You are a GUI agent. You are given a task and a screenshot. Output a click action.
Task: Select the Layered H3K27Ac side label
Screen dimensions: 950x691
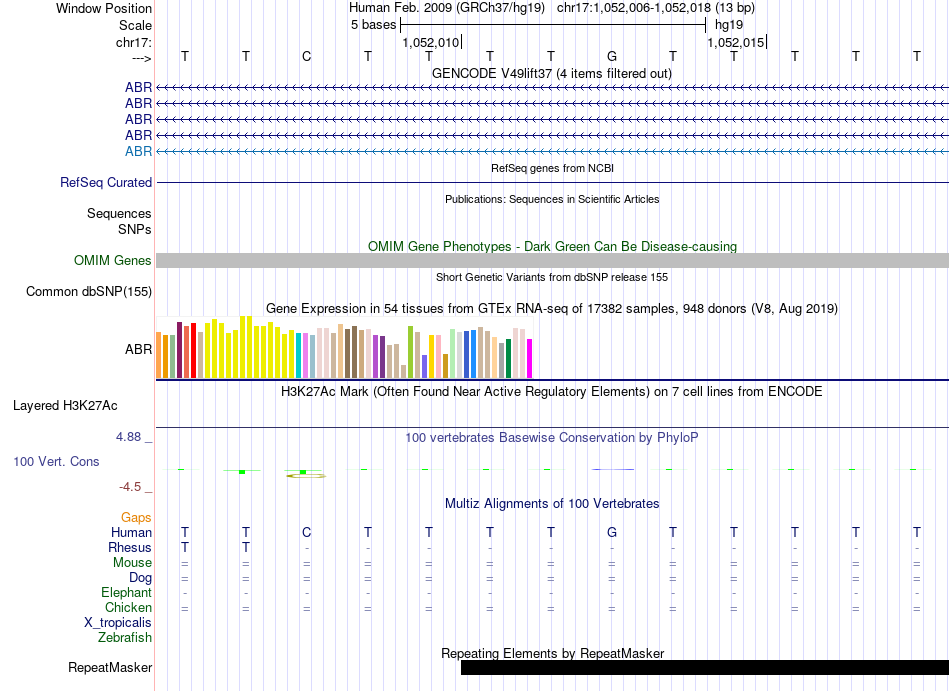(x=65, y=406)
